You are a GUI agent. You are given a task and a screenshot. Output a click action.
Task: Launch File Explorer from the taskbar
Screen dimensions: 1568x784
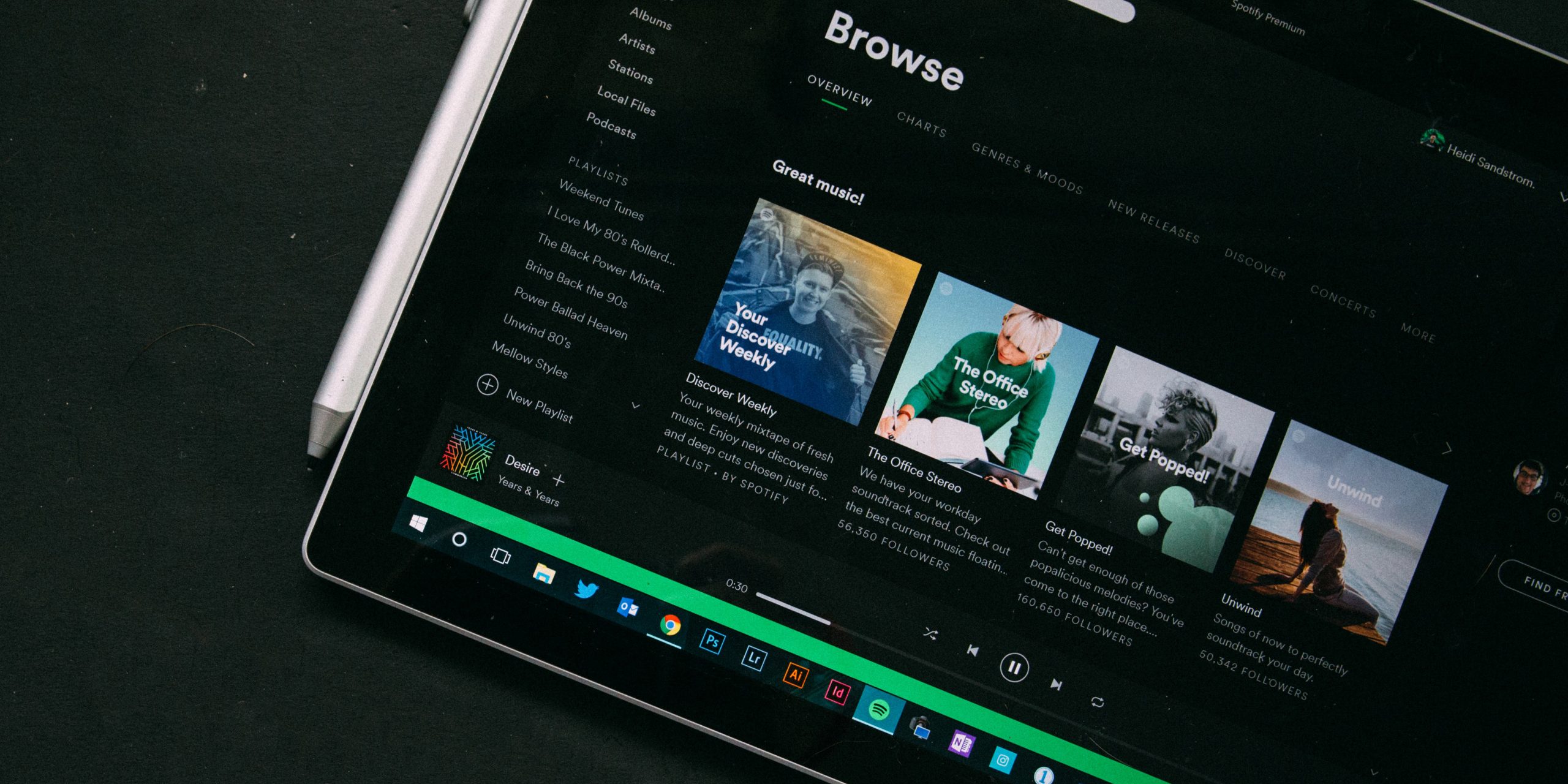(x=544, y=574)
